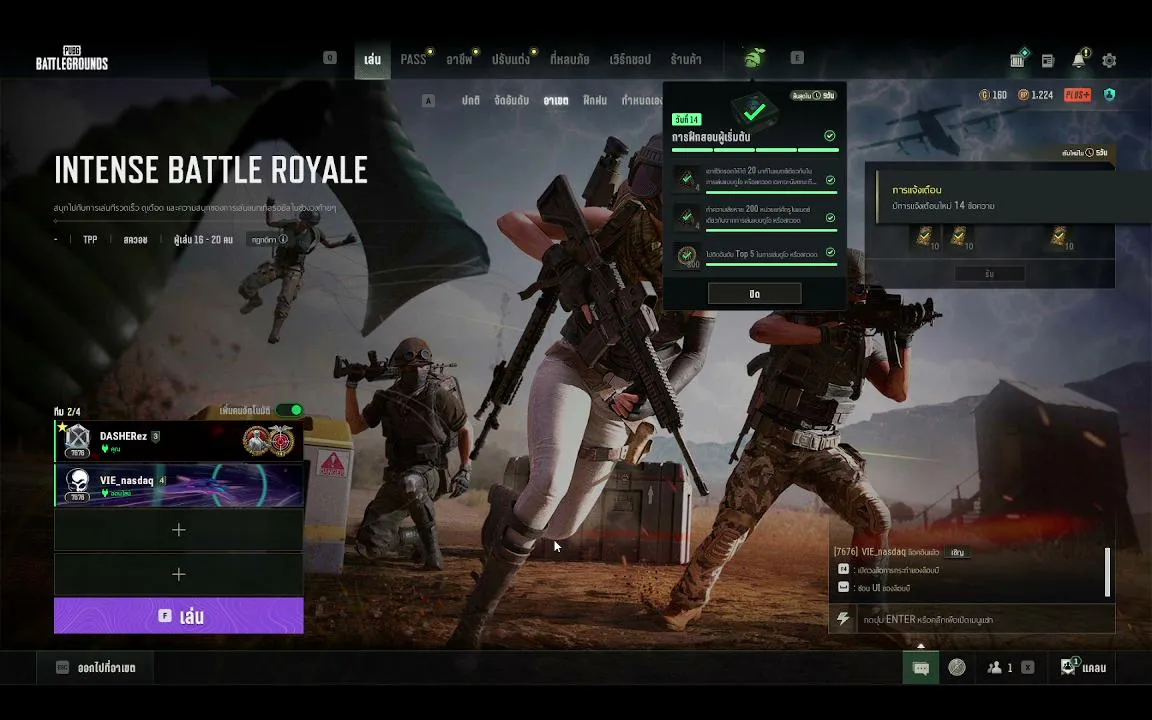The width and height of the screenshot is (1152, 720).
Task: Click the round compass icon in bottom bar
Action: click(x=957, y=667)
